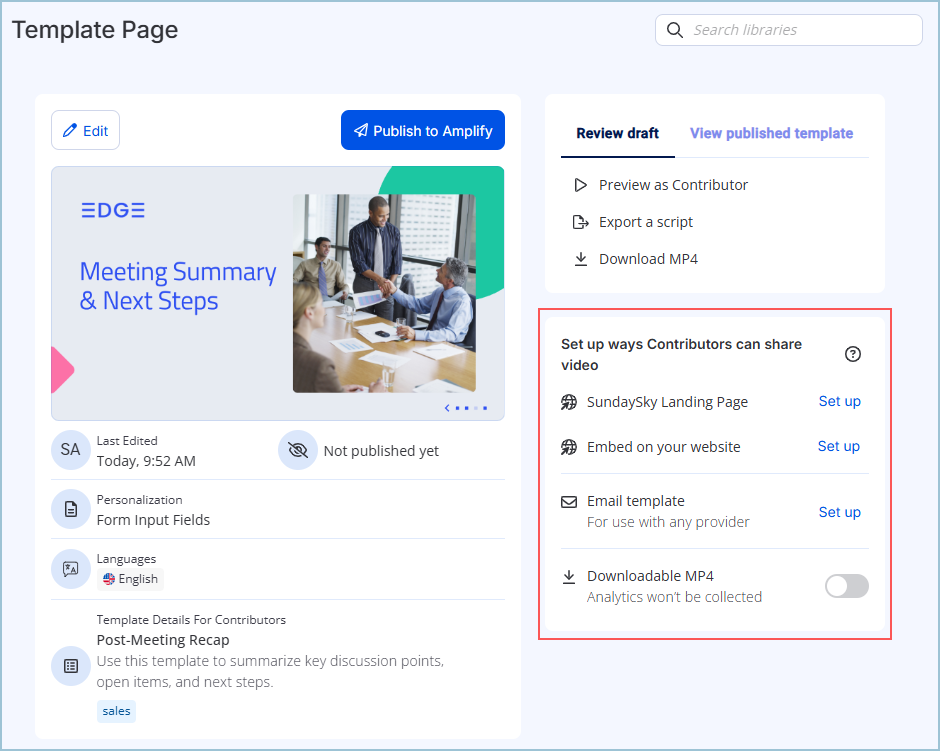Open the Edit button
This screenshot has width=940, height=751.
pos(85,131)
